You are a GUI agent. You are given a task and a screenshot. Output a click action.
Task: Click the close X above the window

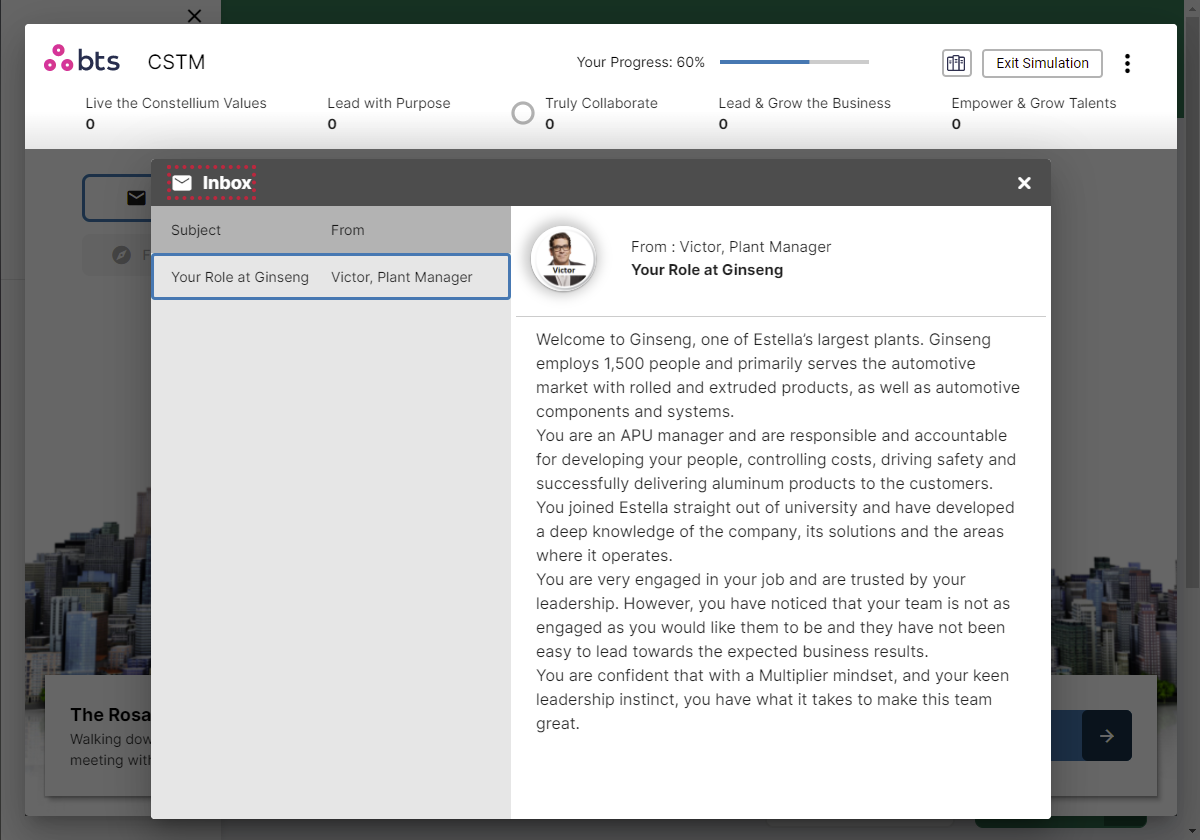click(x=194, y=15)
